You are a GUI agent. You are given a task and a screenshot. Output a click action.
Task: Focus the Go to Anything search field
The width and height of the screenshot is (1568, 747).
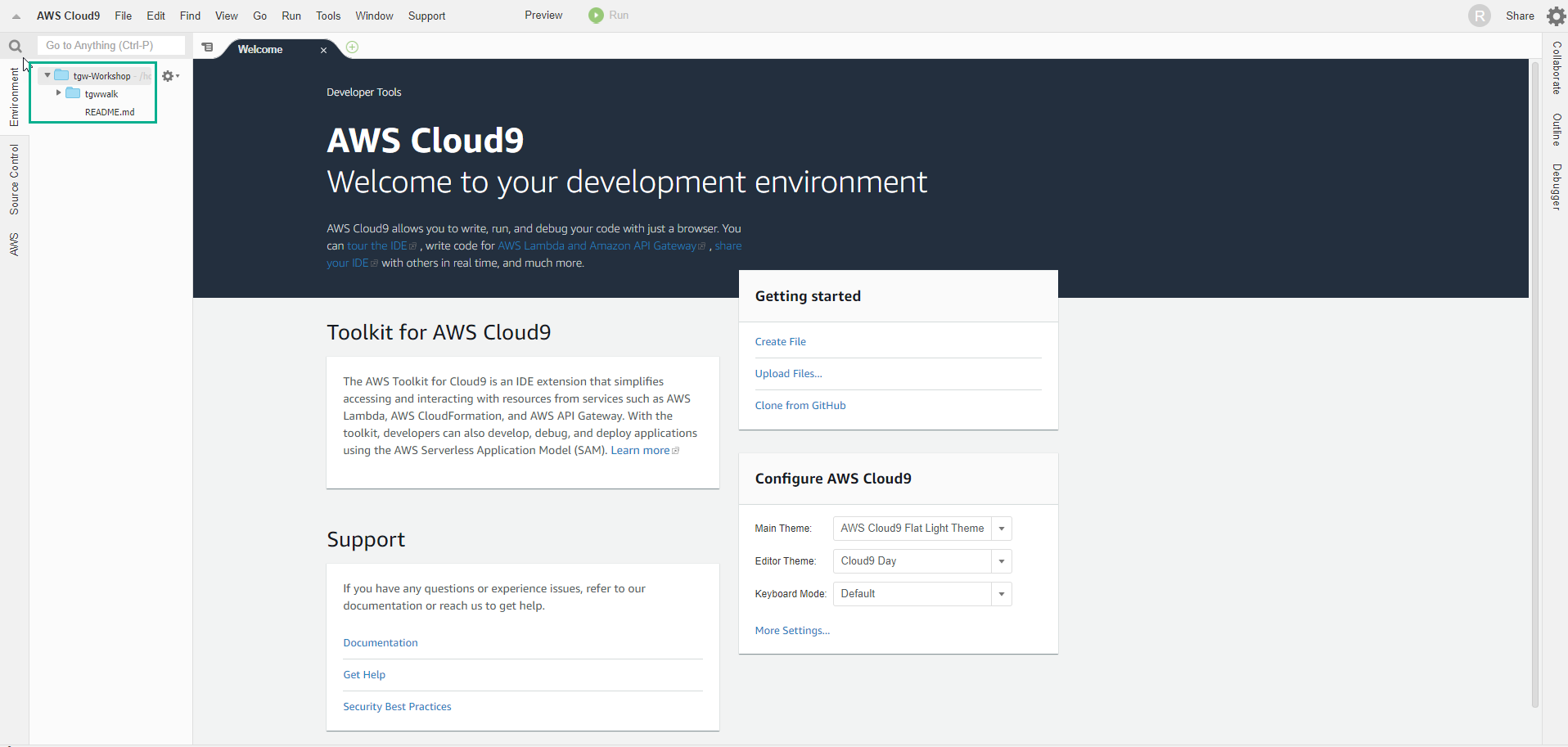[x=111, y=46]
